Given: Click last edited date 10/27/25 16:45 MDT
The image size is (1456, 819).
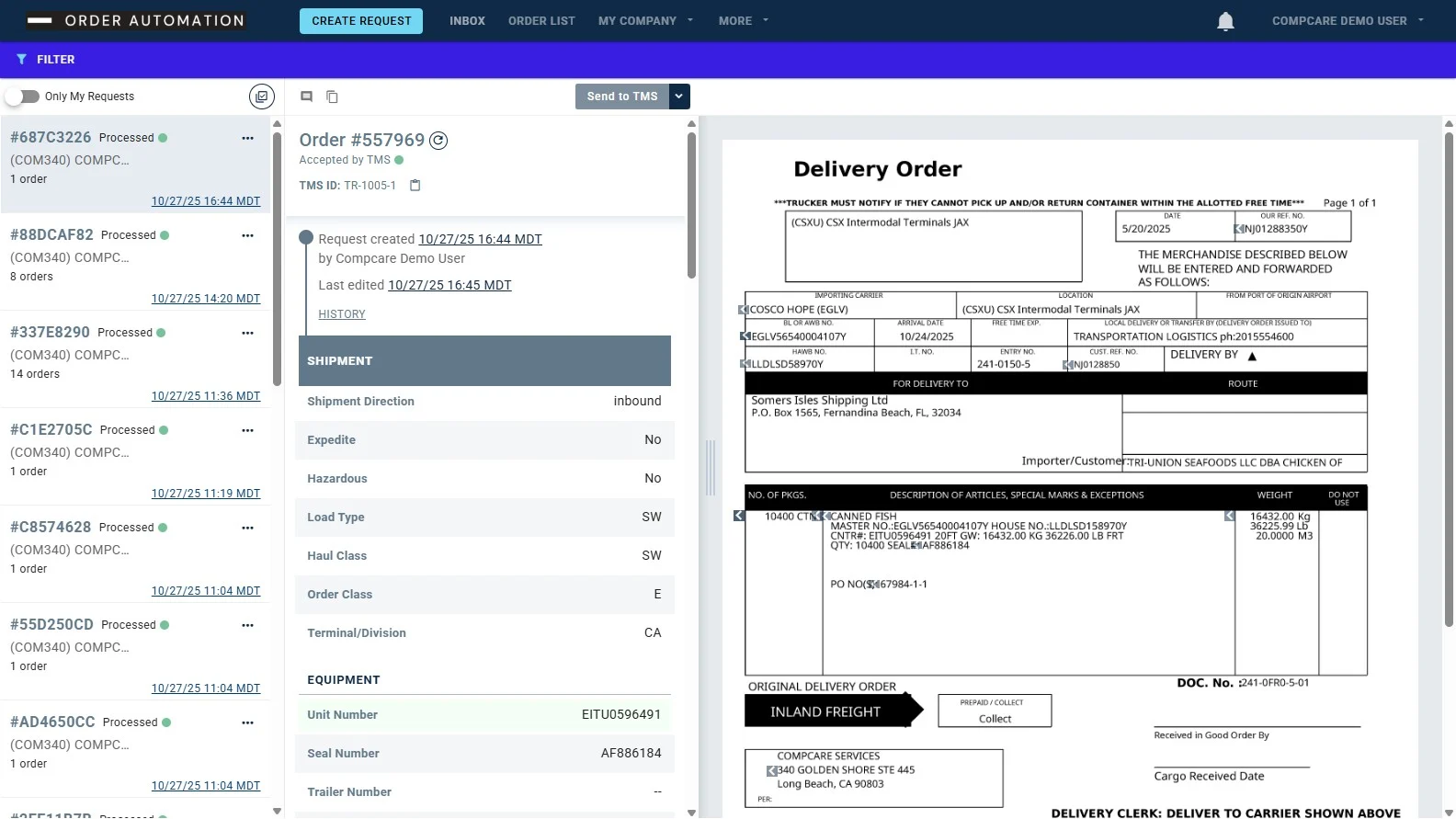Looking at the screenshot, I should (449, 285).
